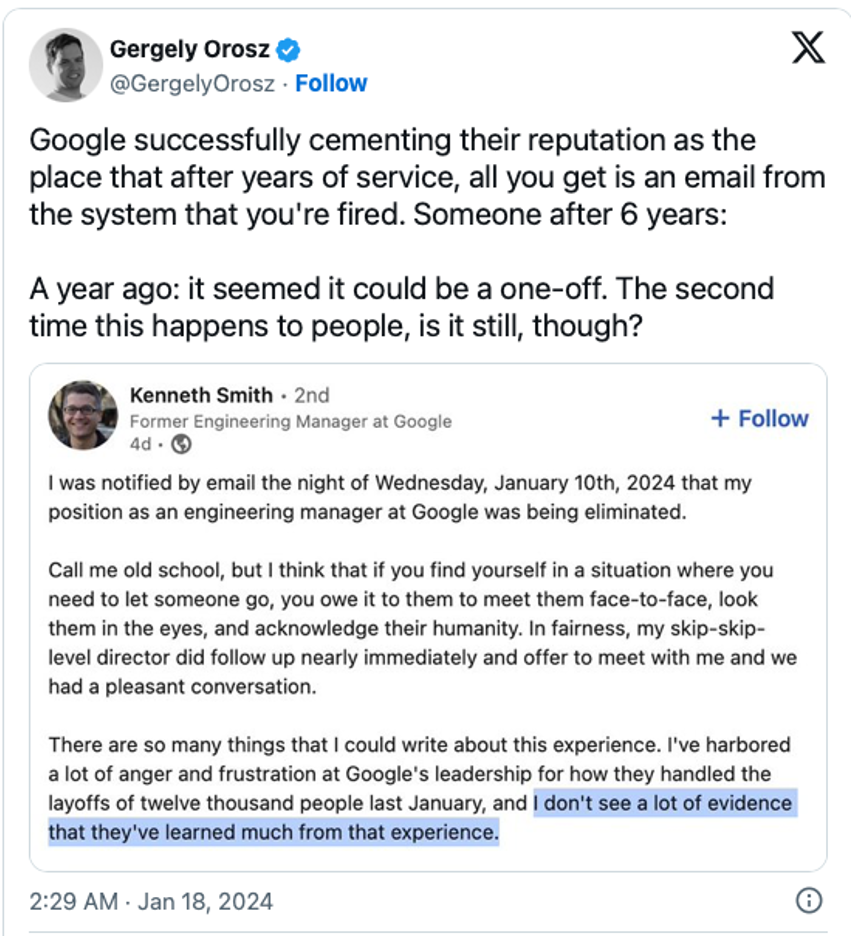Open the @GergelyOrosz handle link
Viewport: 852px width, 936px height.
click(x=190, y=84)
